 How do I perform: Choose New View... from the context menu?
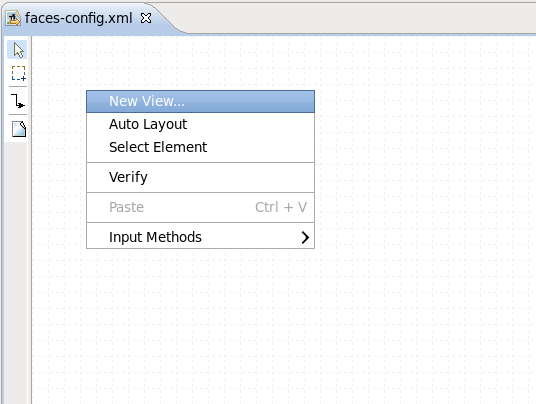200,102
